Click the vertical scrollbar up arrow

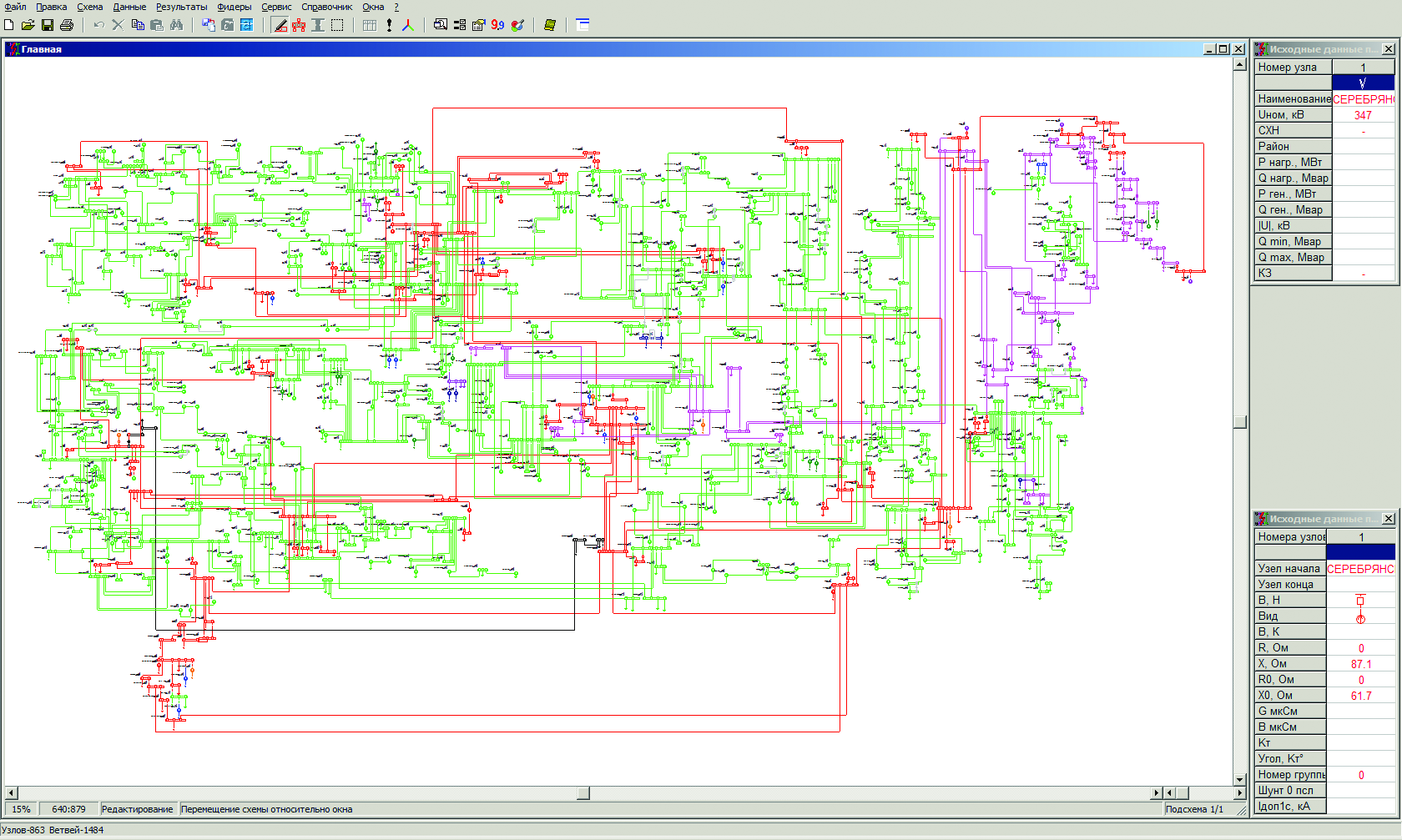tap(1240, 64)
